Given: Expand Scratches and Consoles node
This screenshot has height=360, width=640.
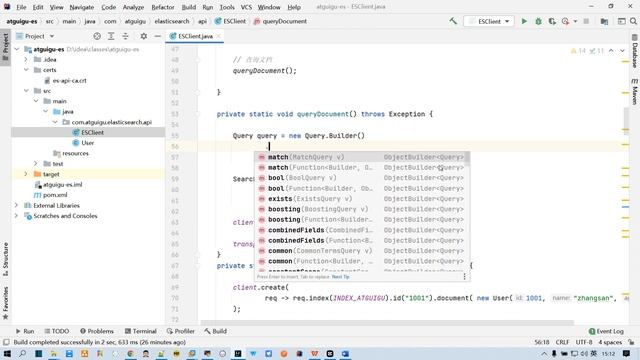Looking at the screenshot, I should 17,216.
